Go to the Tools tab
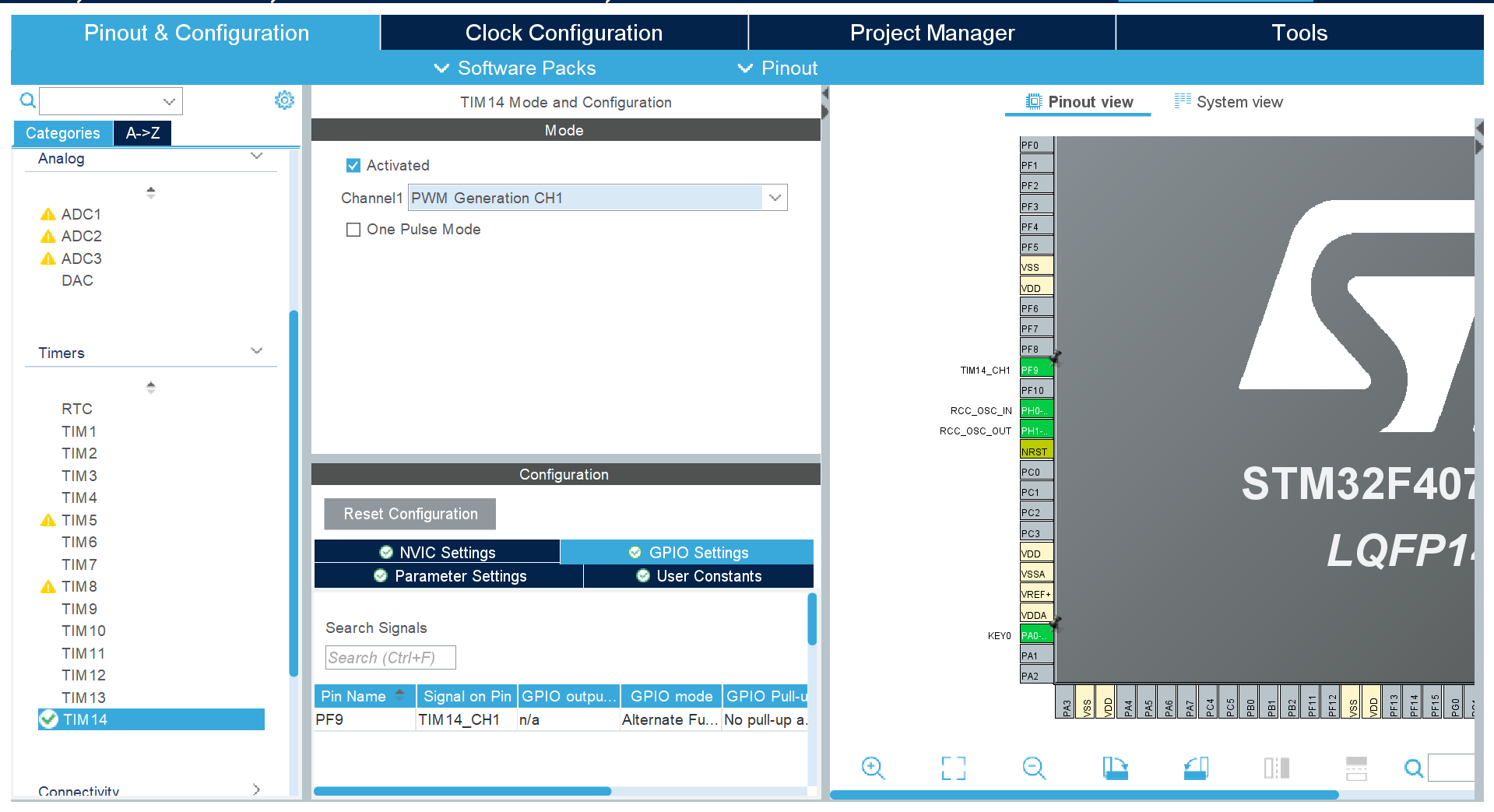The height and width of the screenshot is (812, 1494). [x=1299, y=33]
